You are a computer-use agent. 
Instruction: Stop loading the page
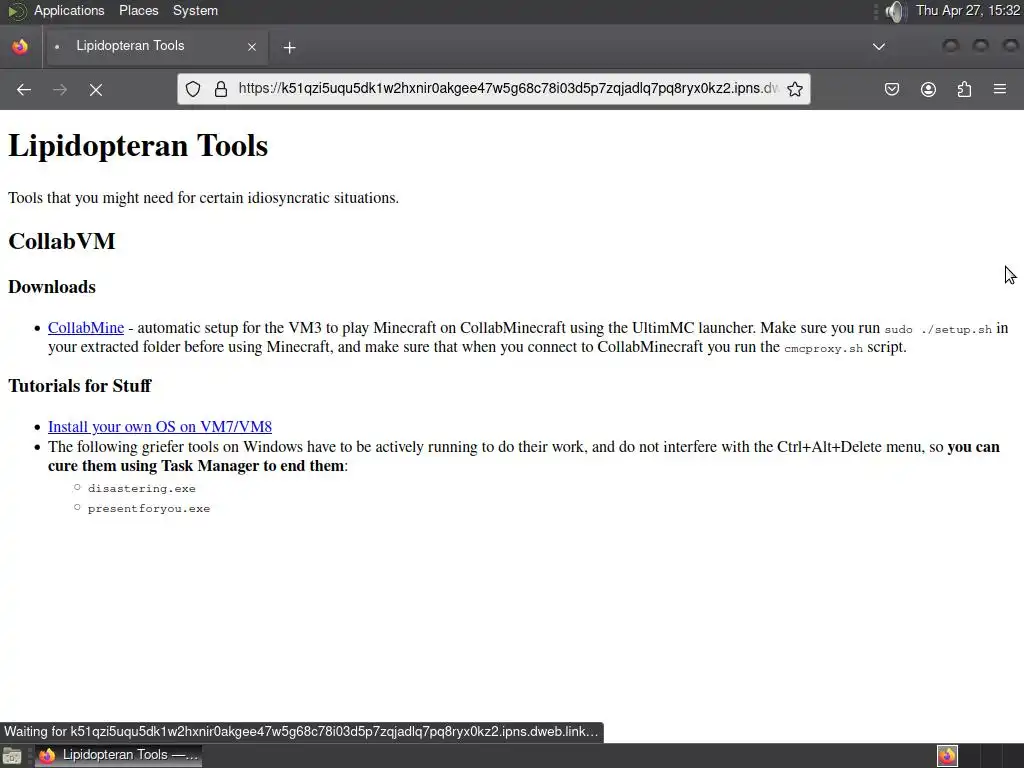[96, 89]
